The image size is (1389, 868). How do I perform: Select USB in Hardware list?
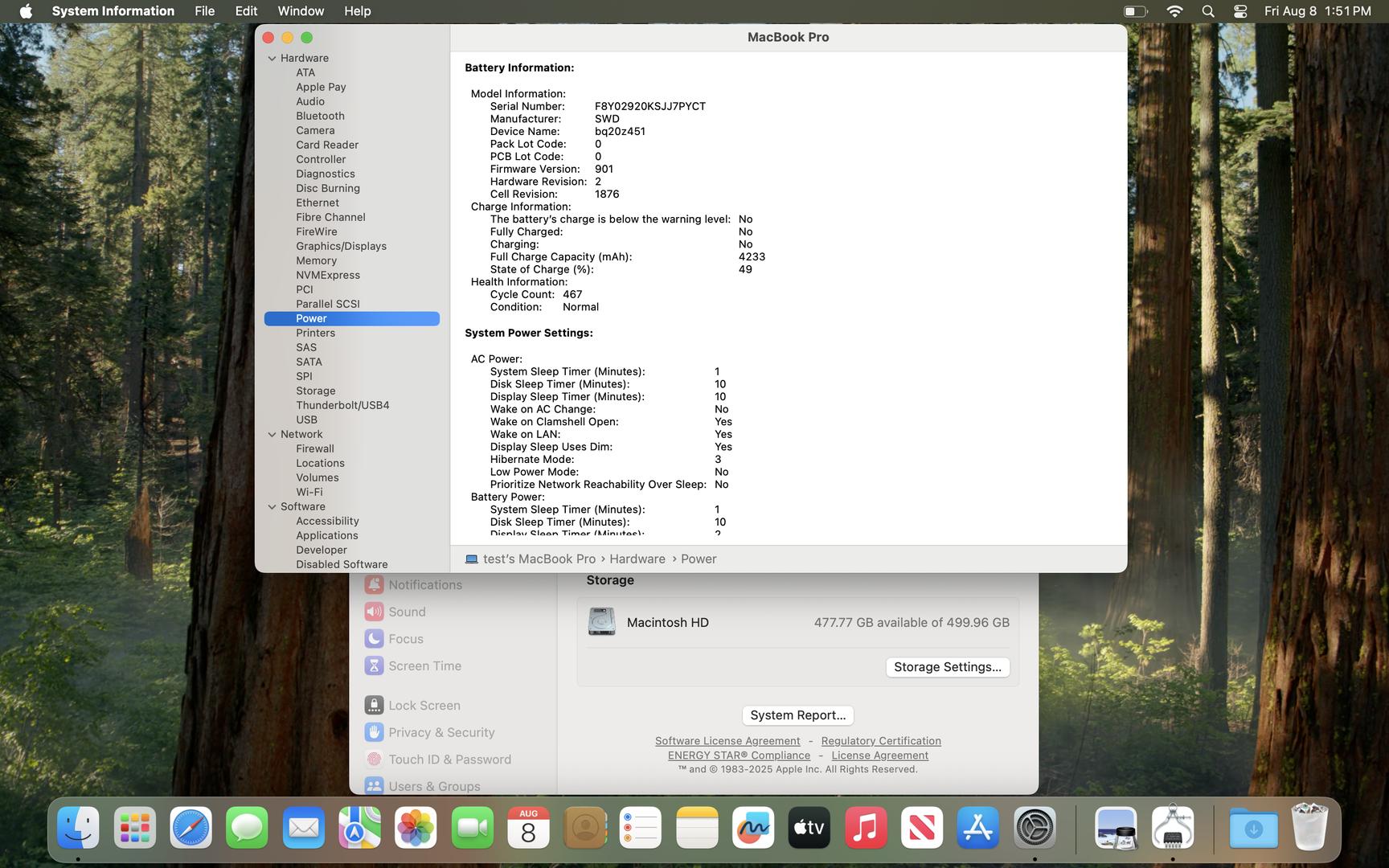[306, 420]
